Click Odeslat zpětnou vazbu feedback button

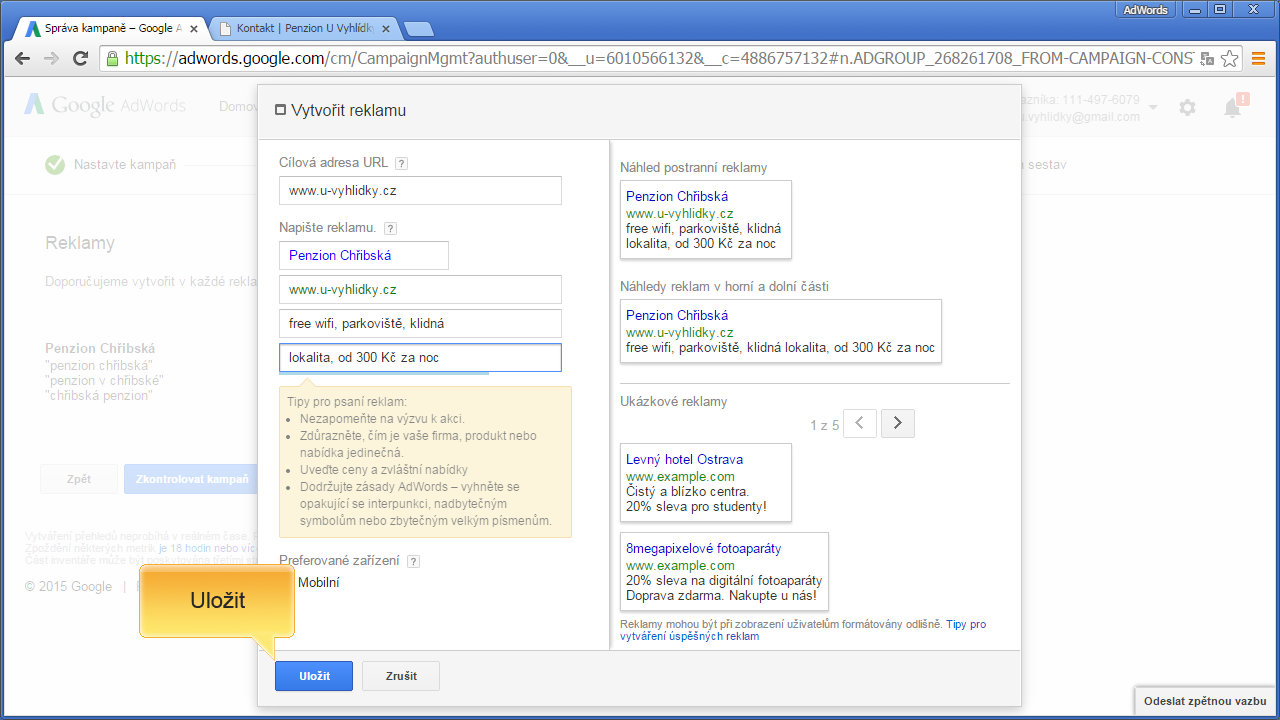[x=1205, y=701]
